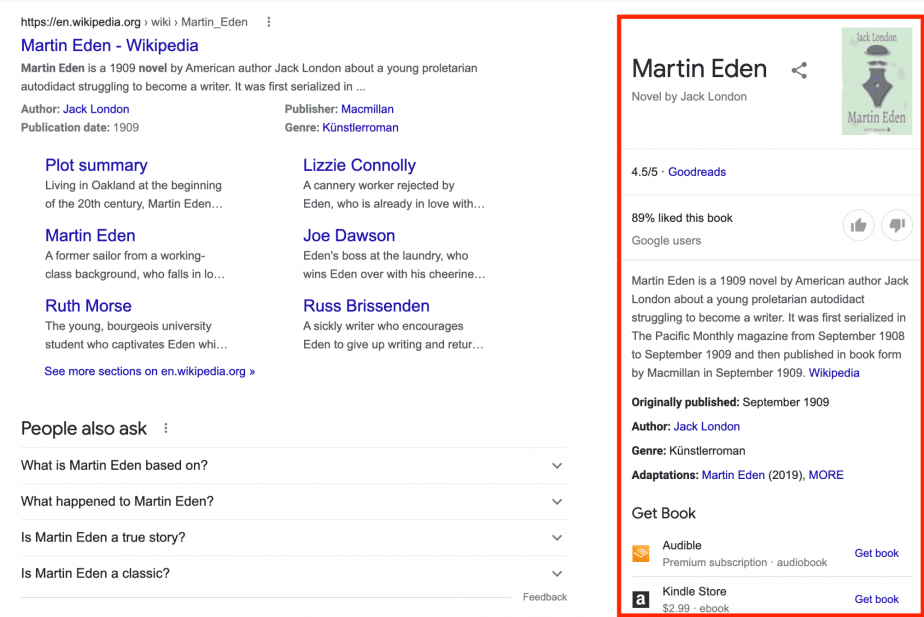Click the share icon next to Martin Eden
Image resolution: width=924 pixels, height=617 pixels.
coord(799,70)
